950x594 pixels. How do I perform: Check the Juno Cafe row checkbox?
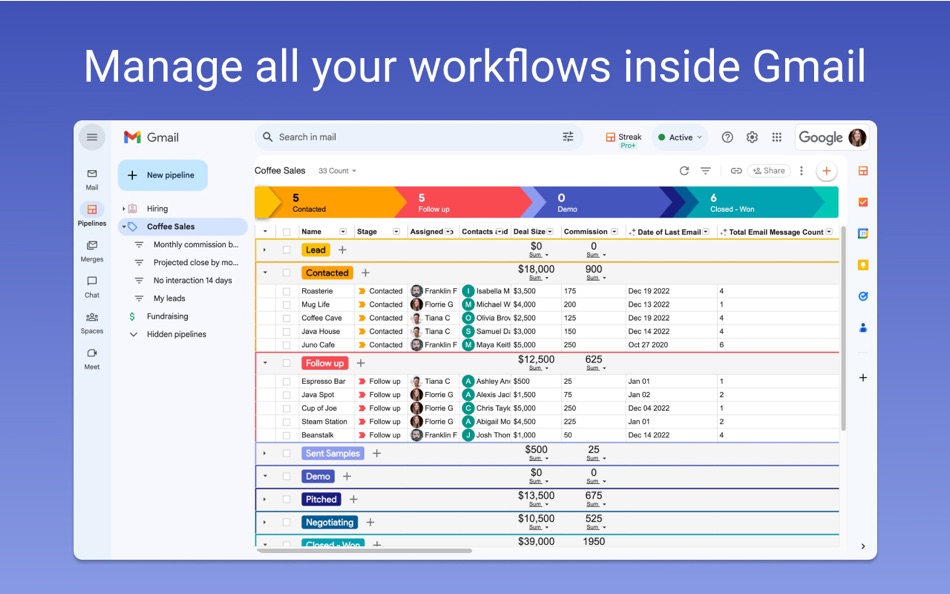pos(287,345)
